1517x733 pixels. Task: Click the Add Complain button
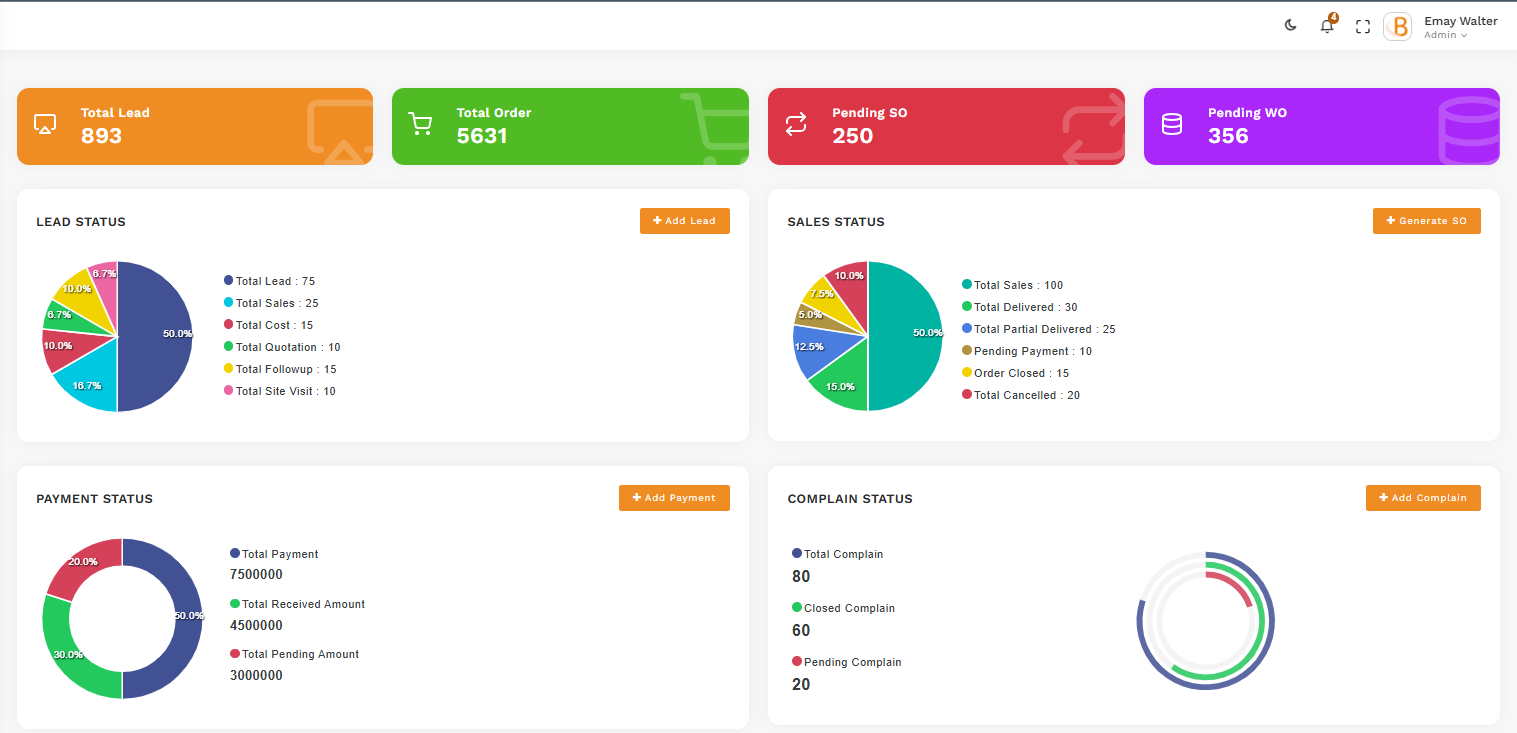click(x=1422, y=498)
